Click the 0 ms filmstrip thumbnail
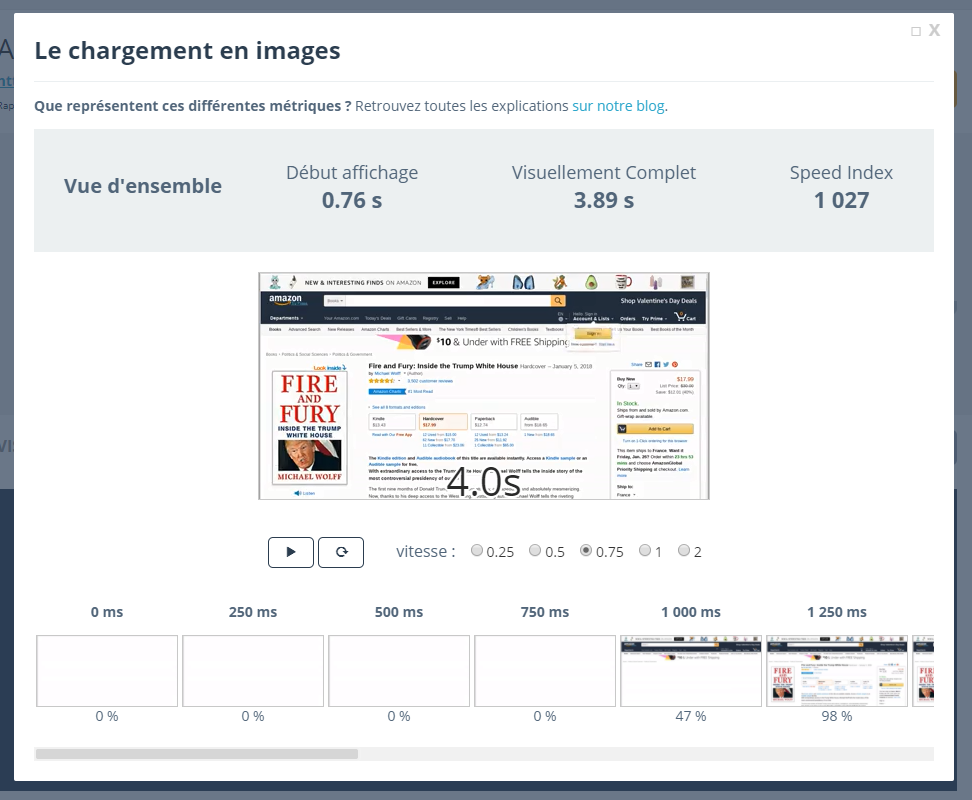 107,670
